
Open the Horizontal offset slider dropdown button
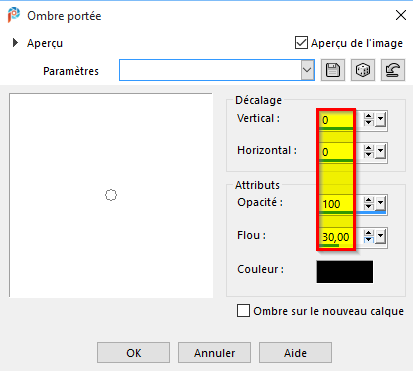[380, 152]
